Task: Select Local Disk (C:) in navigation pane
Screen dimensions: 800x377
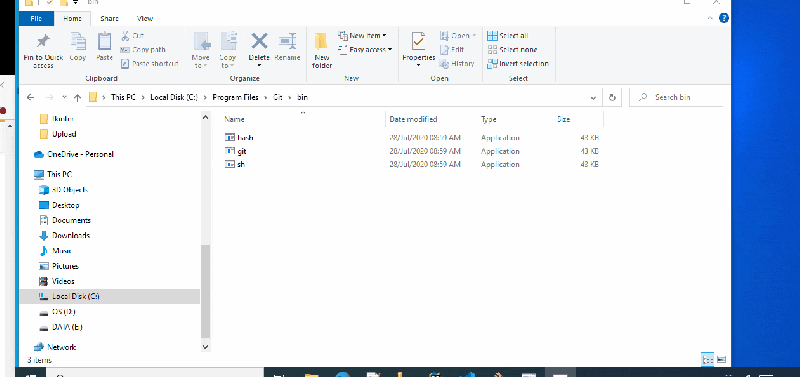Action: tap(109, 296)
